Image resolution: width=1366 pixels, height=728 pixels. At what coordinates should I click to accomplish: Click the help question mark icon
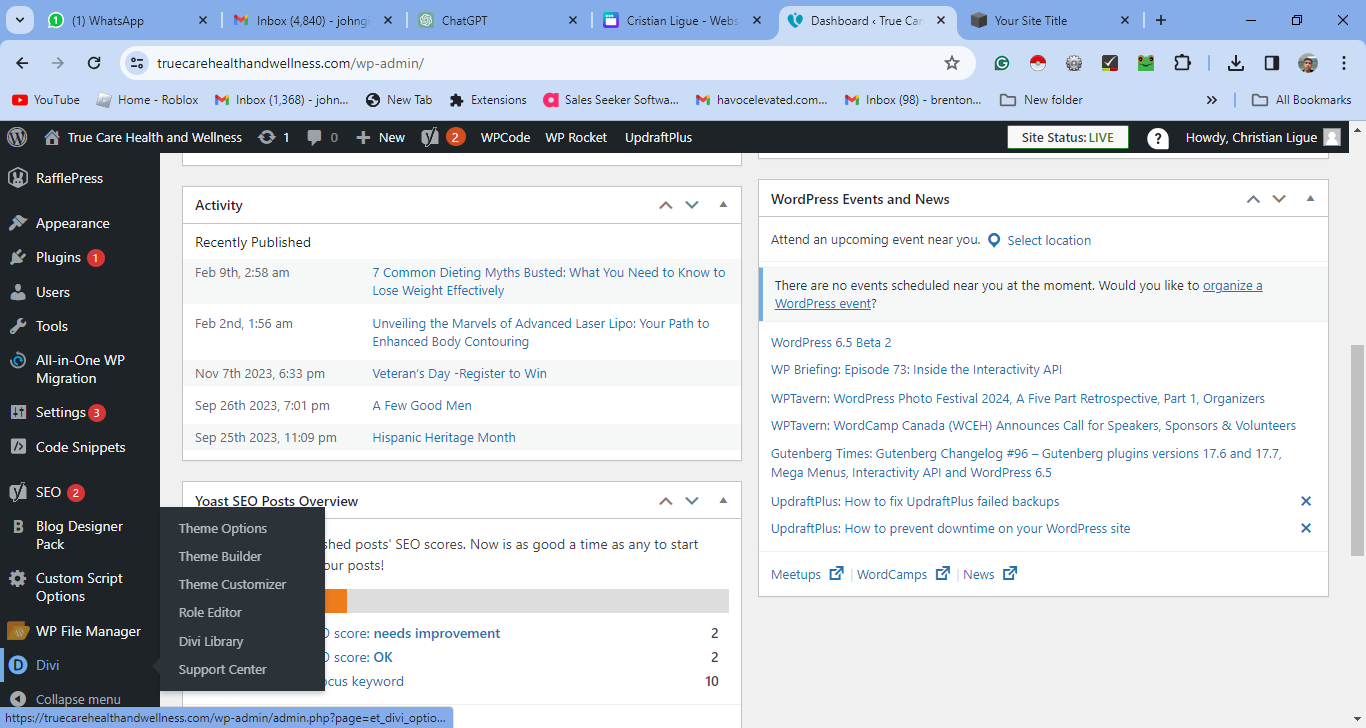point(1157,138)
